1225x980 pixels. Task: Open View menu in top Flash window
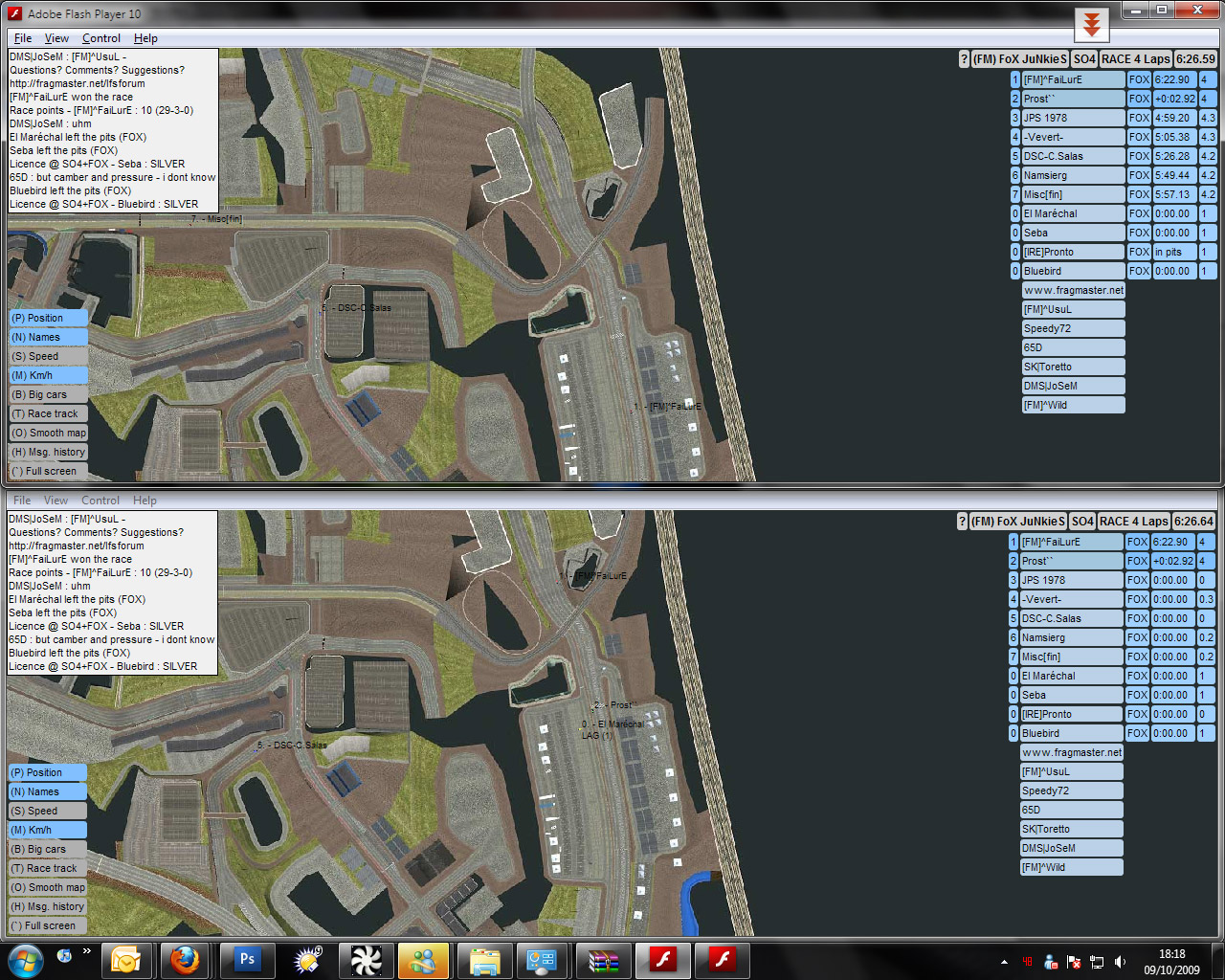(x=56, y=38)
